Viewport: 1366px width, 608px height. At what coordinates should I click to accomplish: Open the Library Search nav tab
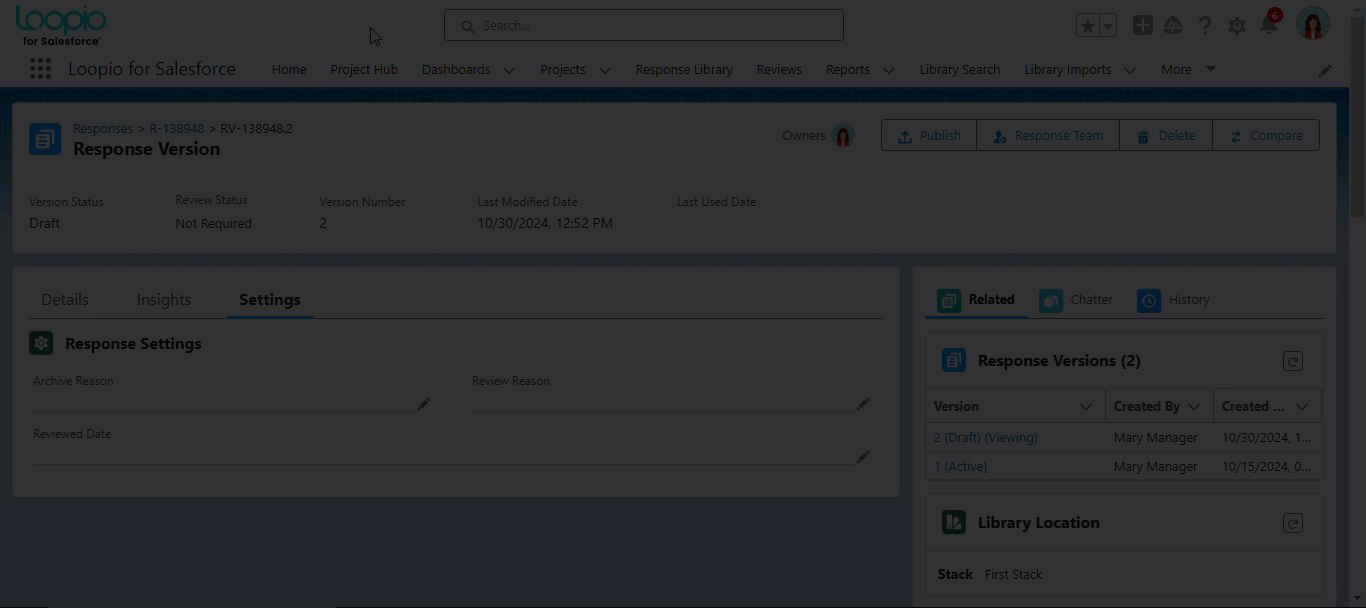[x=960, y=70]
